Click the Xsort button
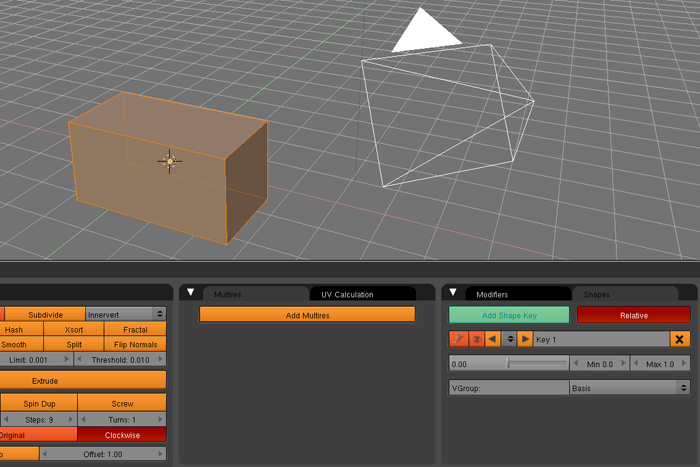This screenshot has height=467, width=700. click(74, 329)
